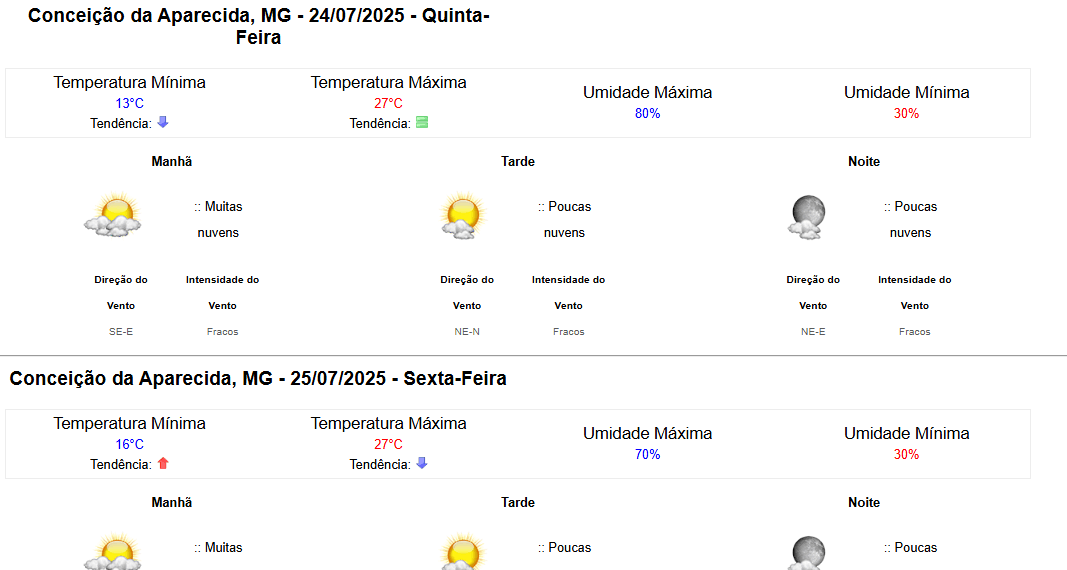The width and height of the screenshot is (1067, 570).
Task: Click the 25/07 night moon and cloud icon
Action: 807,552
